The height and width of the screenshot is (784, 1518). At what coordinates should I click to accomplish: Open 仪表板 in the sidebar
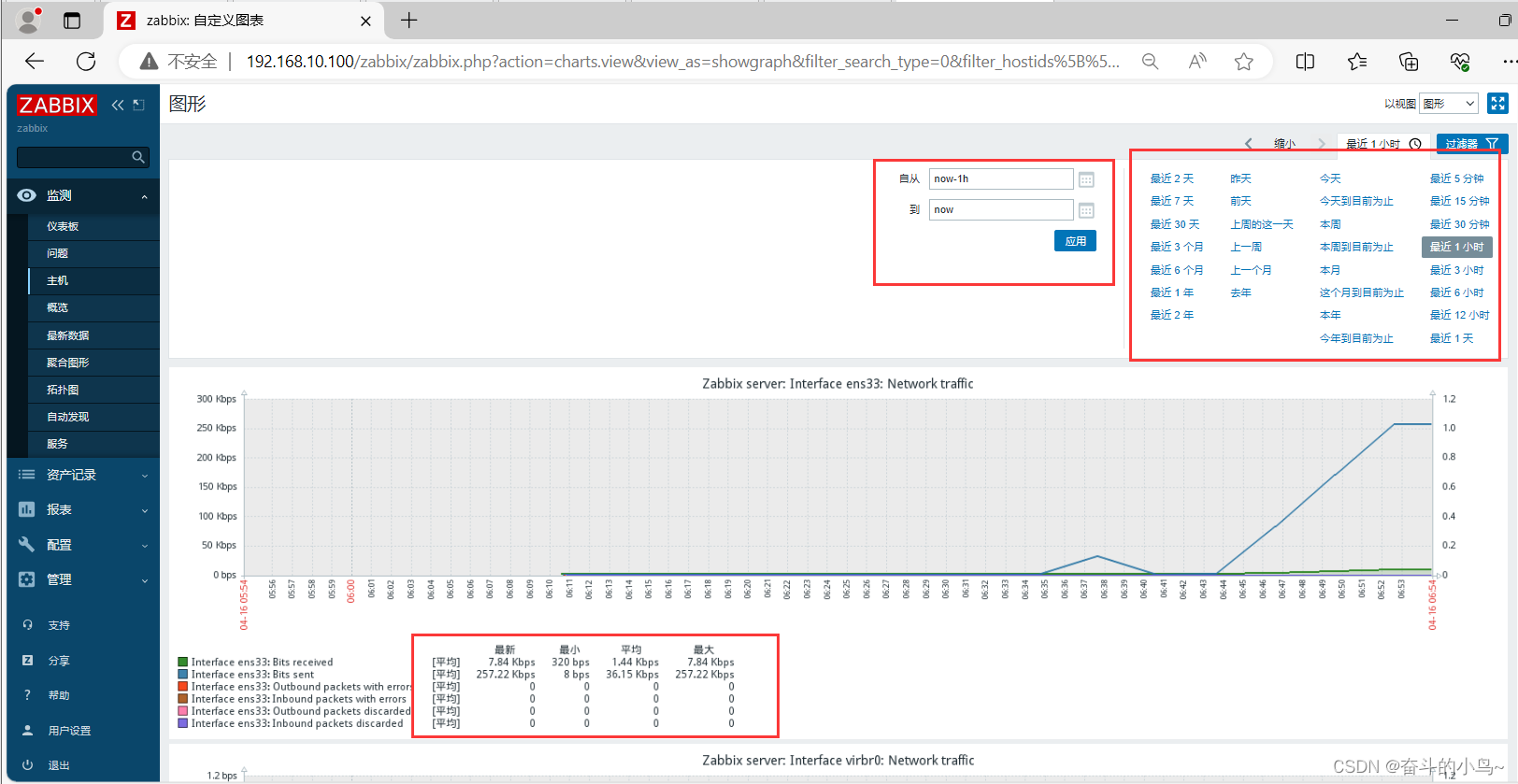tap(63, 226)
